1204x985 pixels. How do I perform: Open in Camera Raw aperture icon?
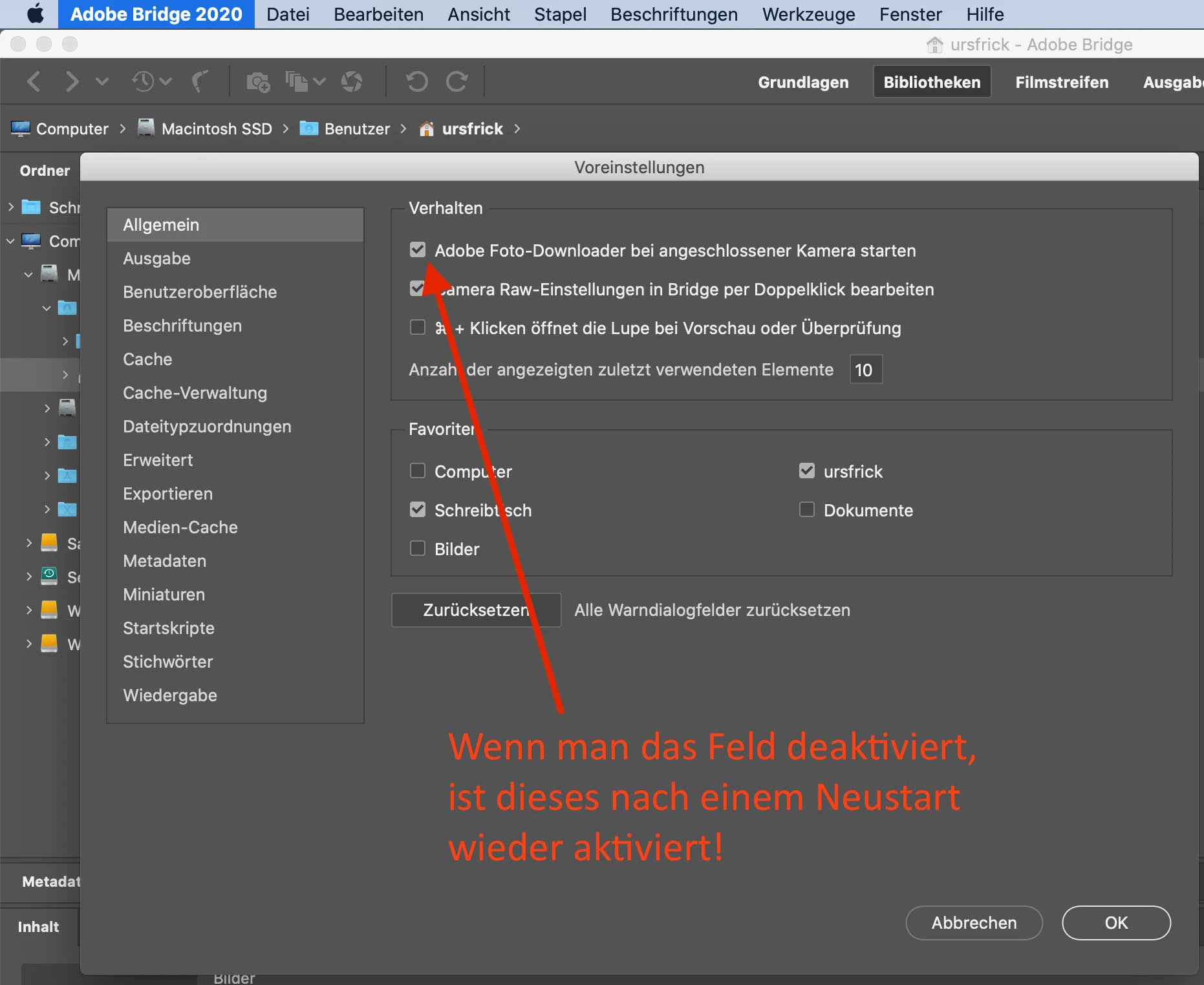[352, 81]
